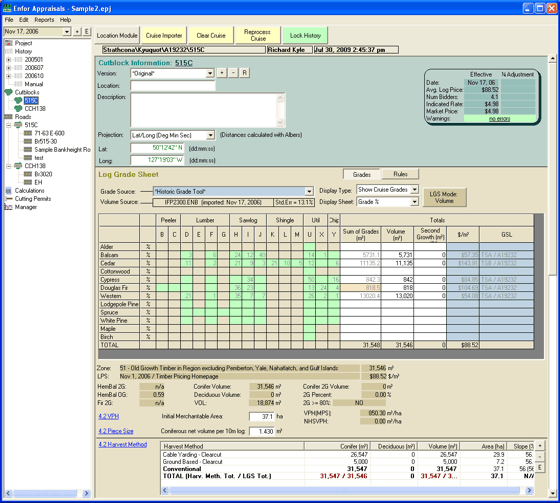Click the Cruise Importer button
This screenshot has height=503, width=560.
[x=164, y=35]
